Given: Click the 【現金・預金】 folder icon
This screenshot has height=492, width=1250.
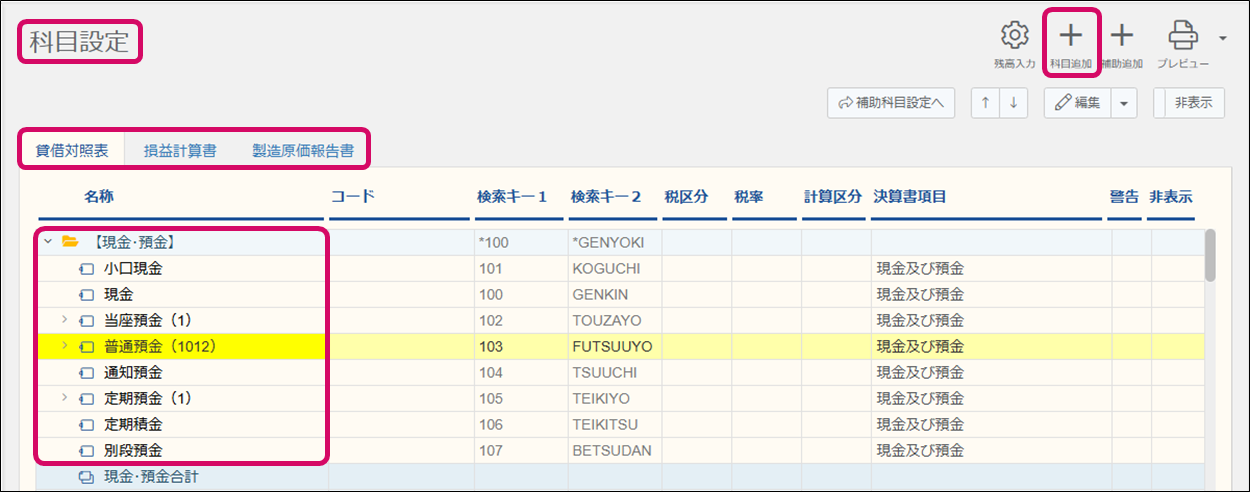Looking at the screenshot, I should tap(70, 242).
